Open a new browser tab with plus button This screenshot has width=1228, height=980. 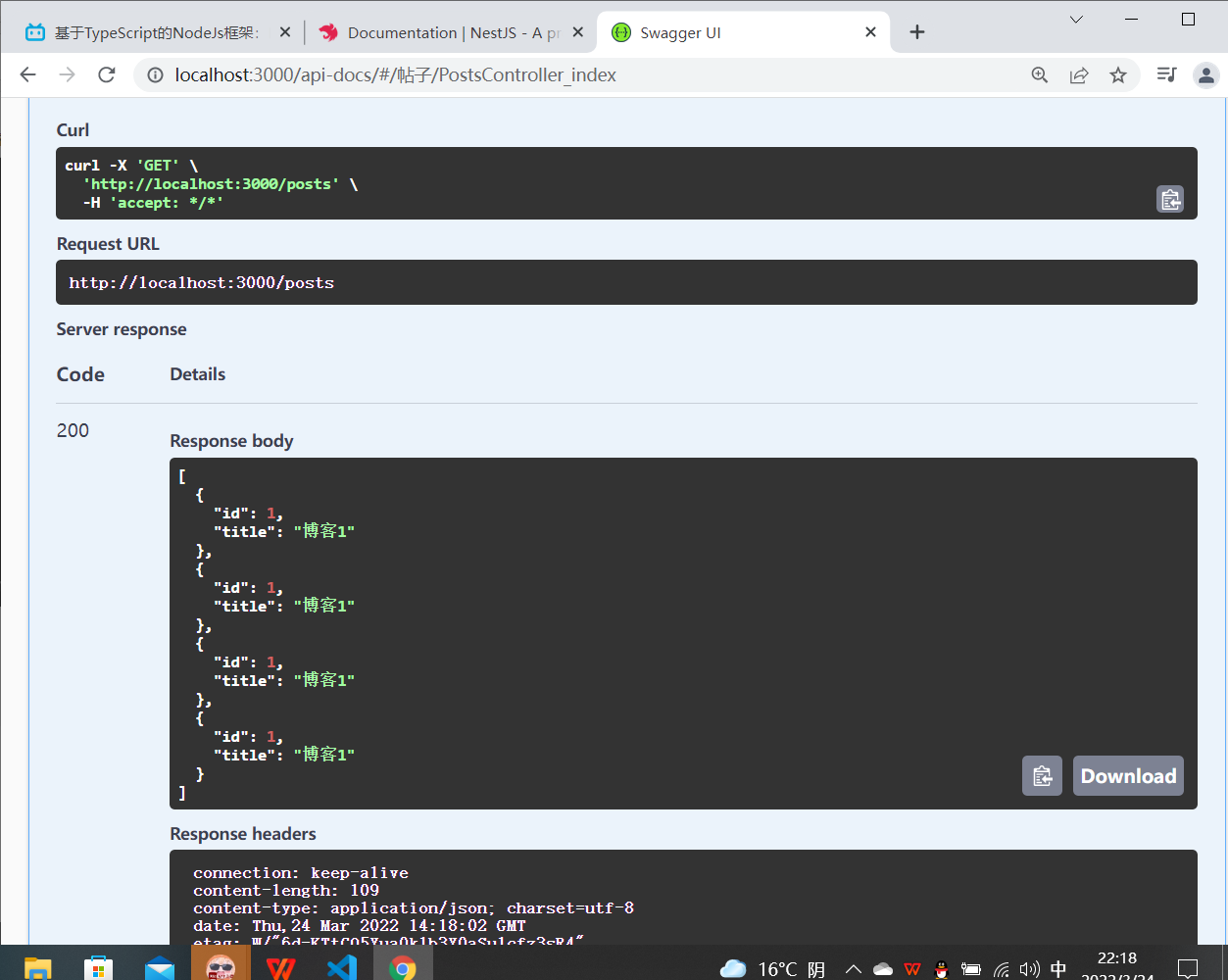[917, 31]
